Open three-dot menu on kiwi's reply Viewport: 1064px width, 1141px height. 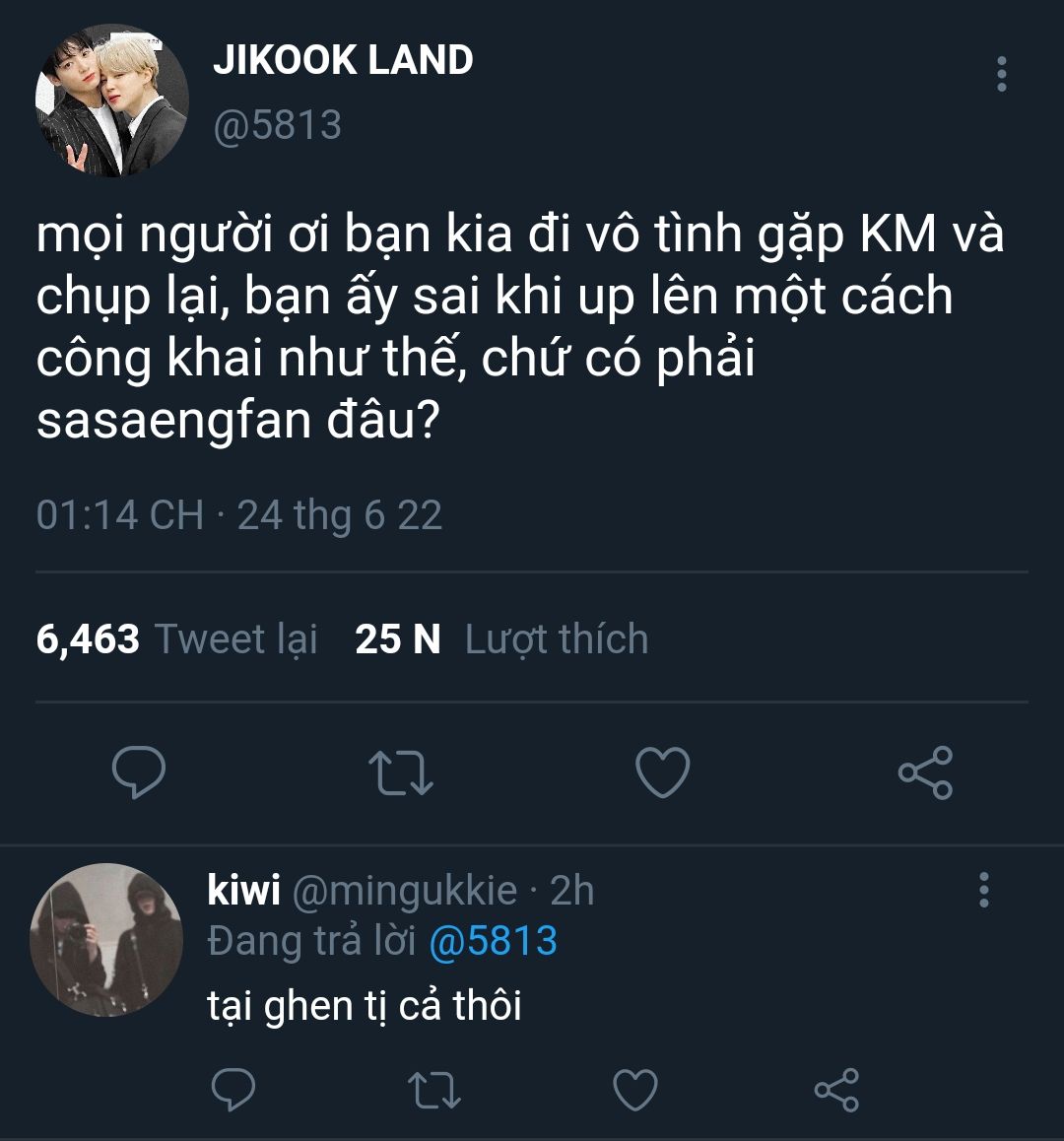click(984, 889)
